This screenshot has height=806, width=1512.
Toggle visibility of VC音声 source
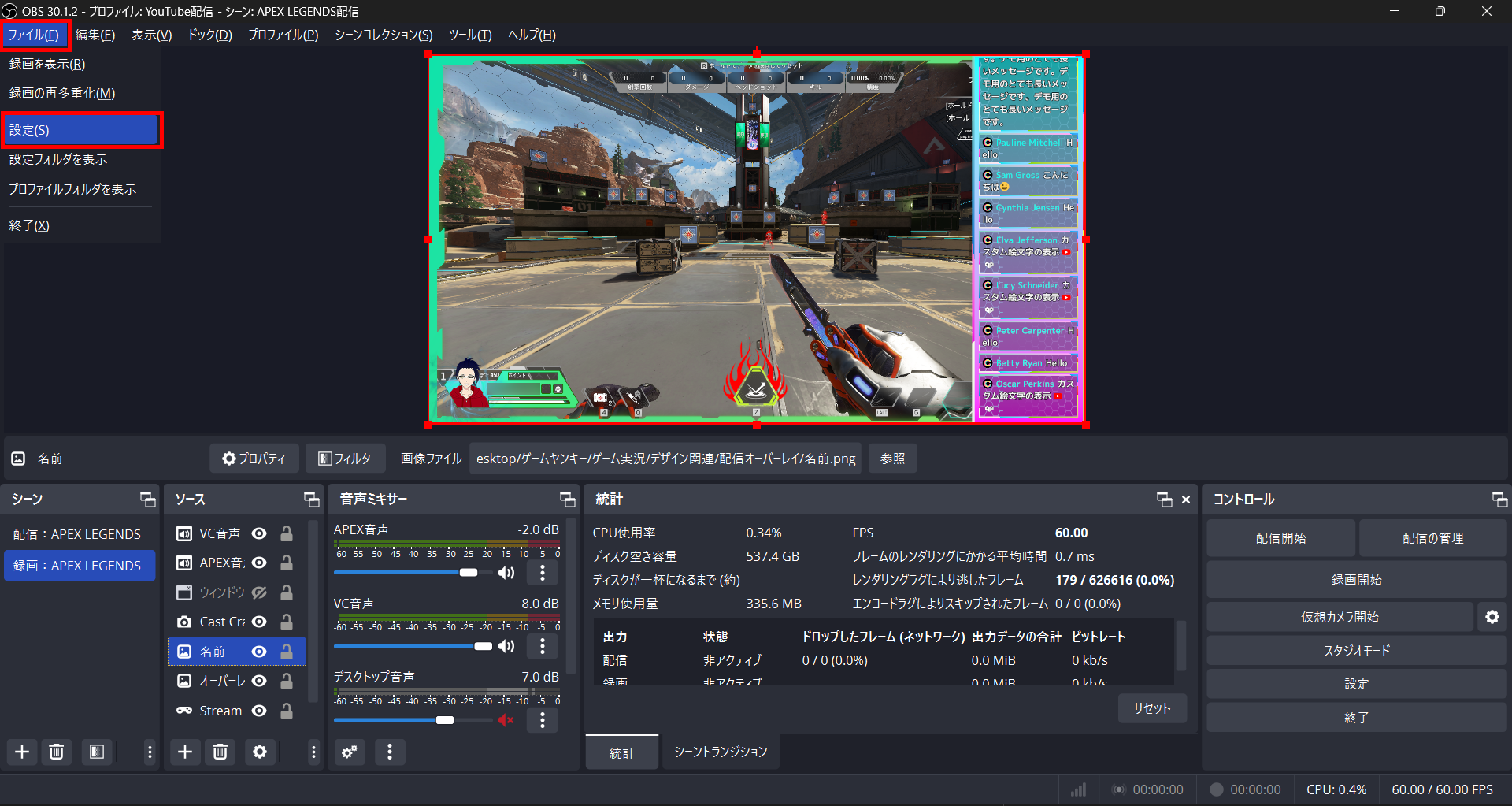258,533
